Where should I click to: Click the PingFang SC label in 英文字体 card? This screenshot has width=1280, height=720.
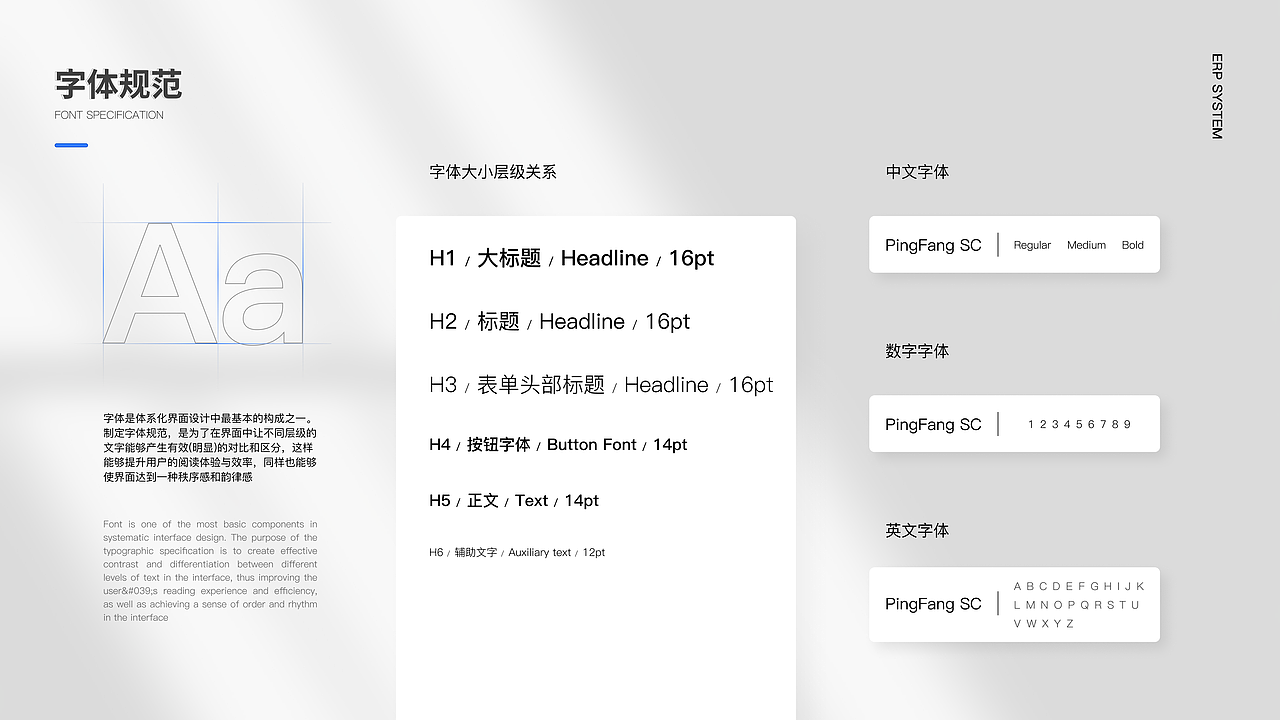(933, 604)
